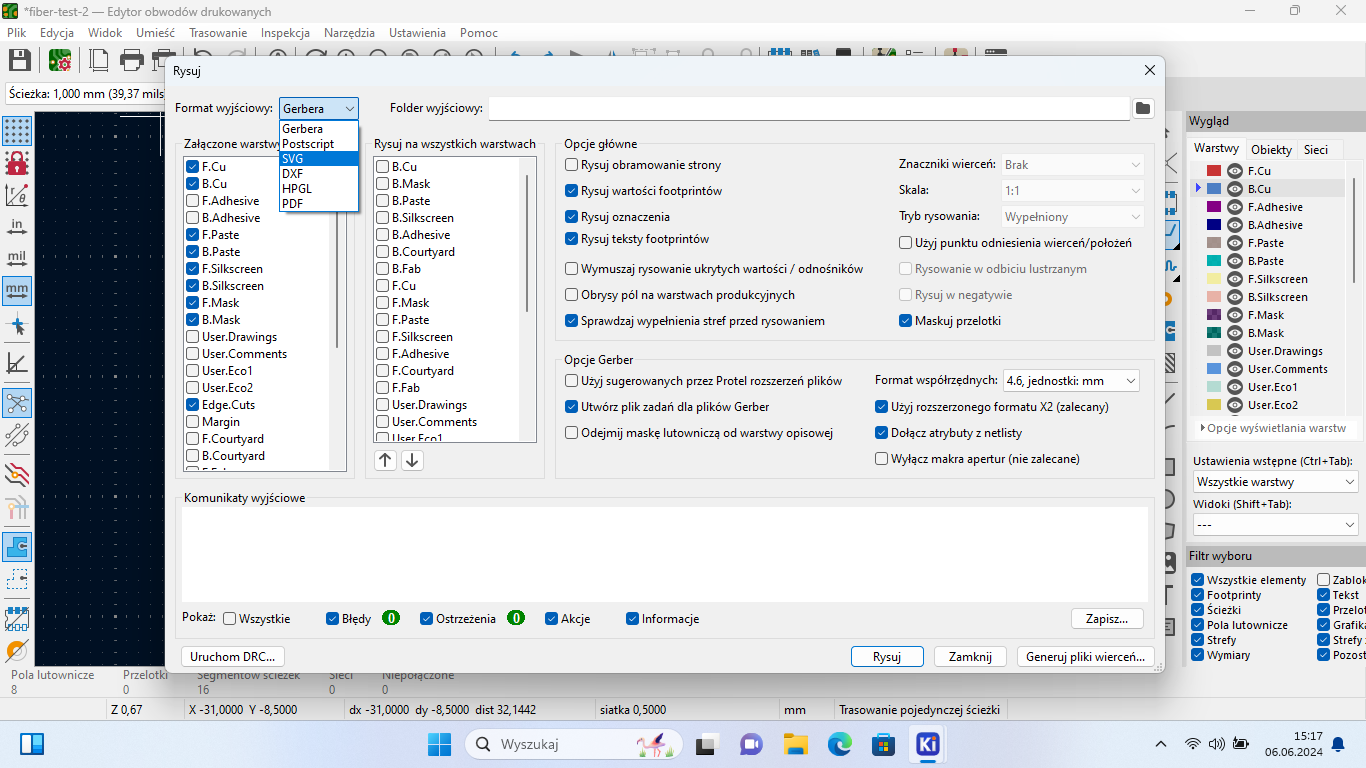Click Uruchom DRC button
Image resolution: width=1366 pixels, height=768 pixels.
click(x=233, y=657)
